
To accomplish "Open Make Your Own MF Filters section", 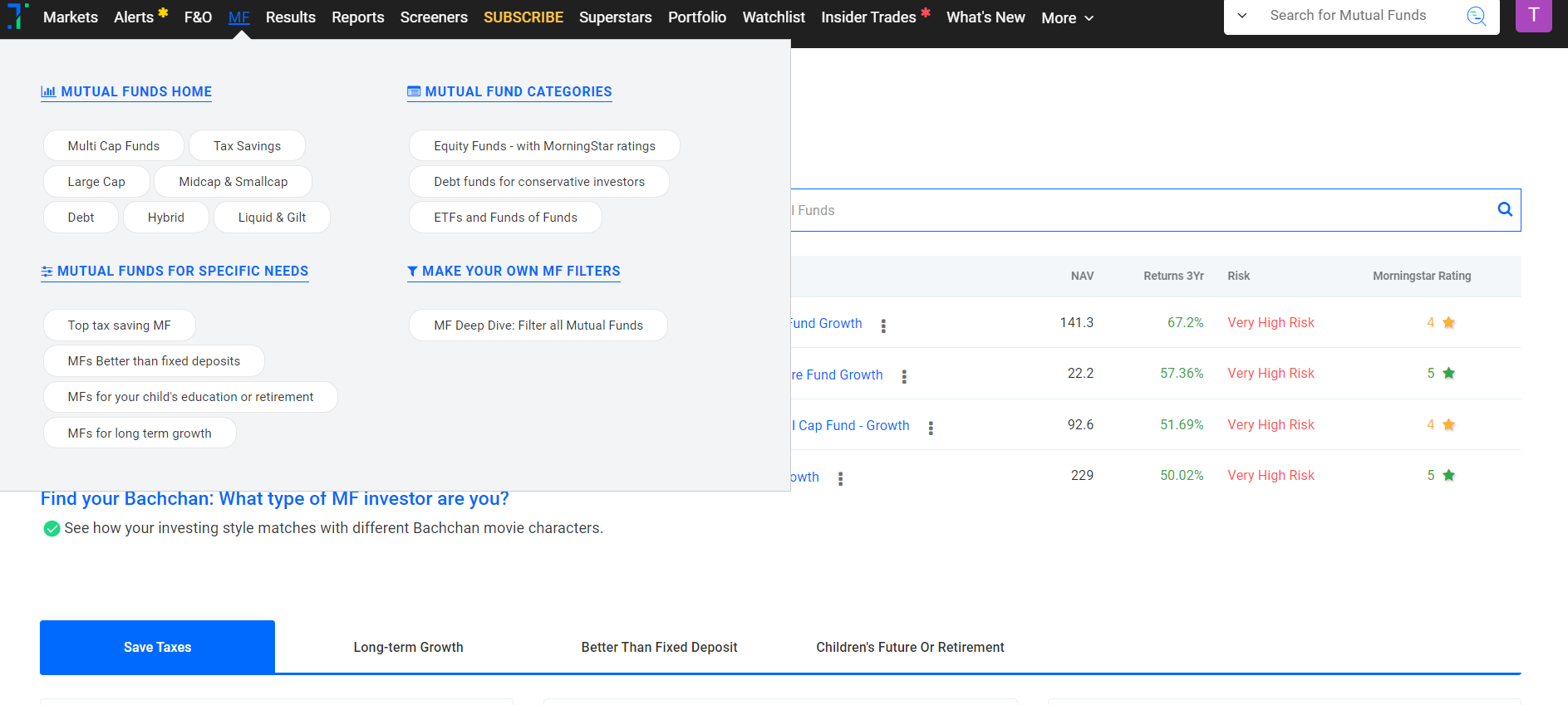I will [514, 272].
